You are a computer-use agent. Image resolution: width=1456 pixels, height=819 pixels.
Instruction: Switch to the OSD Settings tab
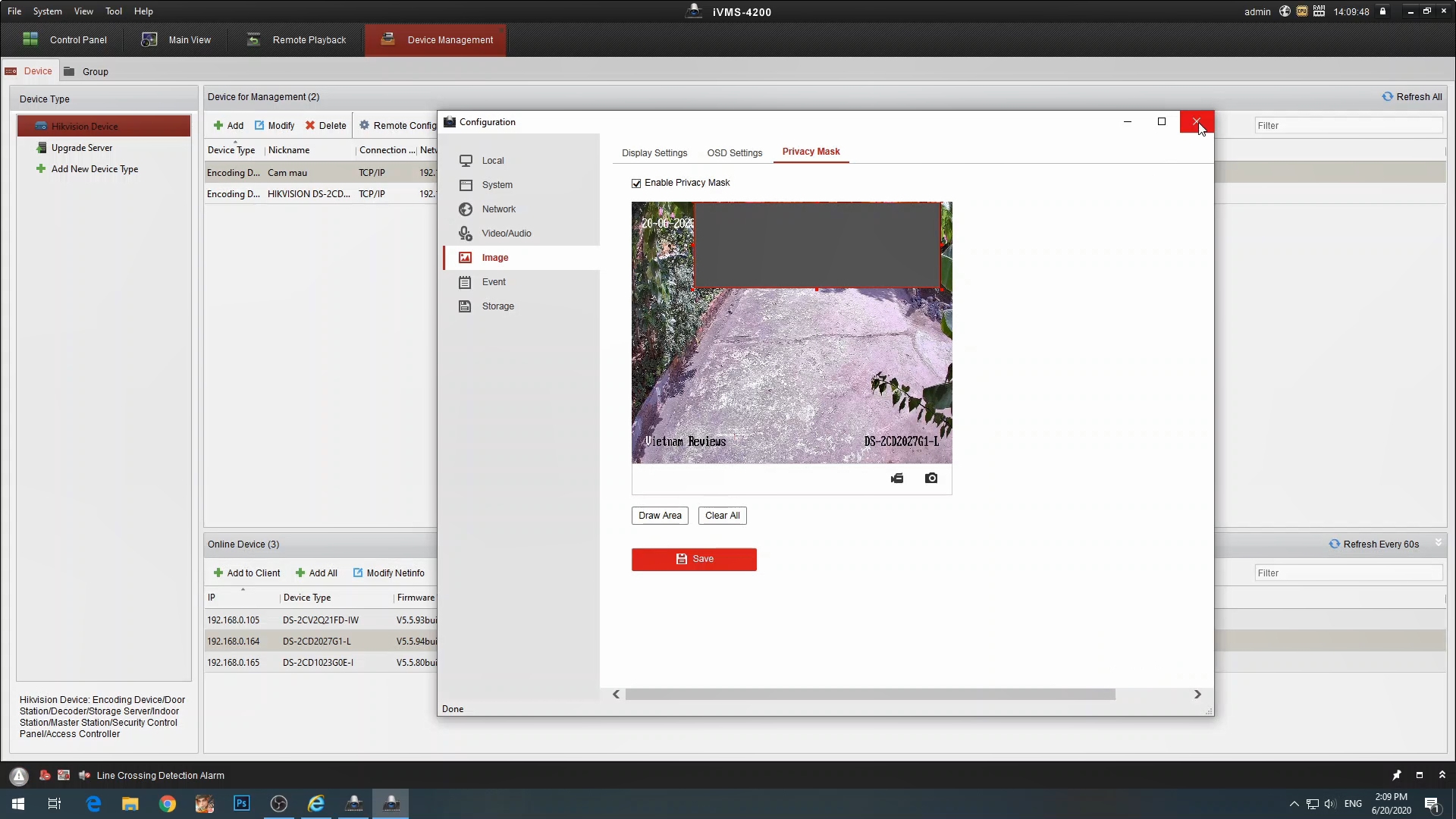pos(735,152)
